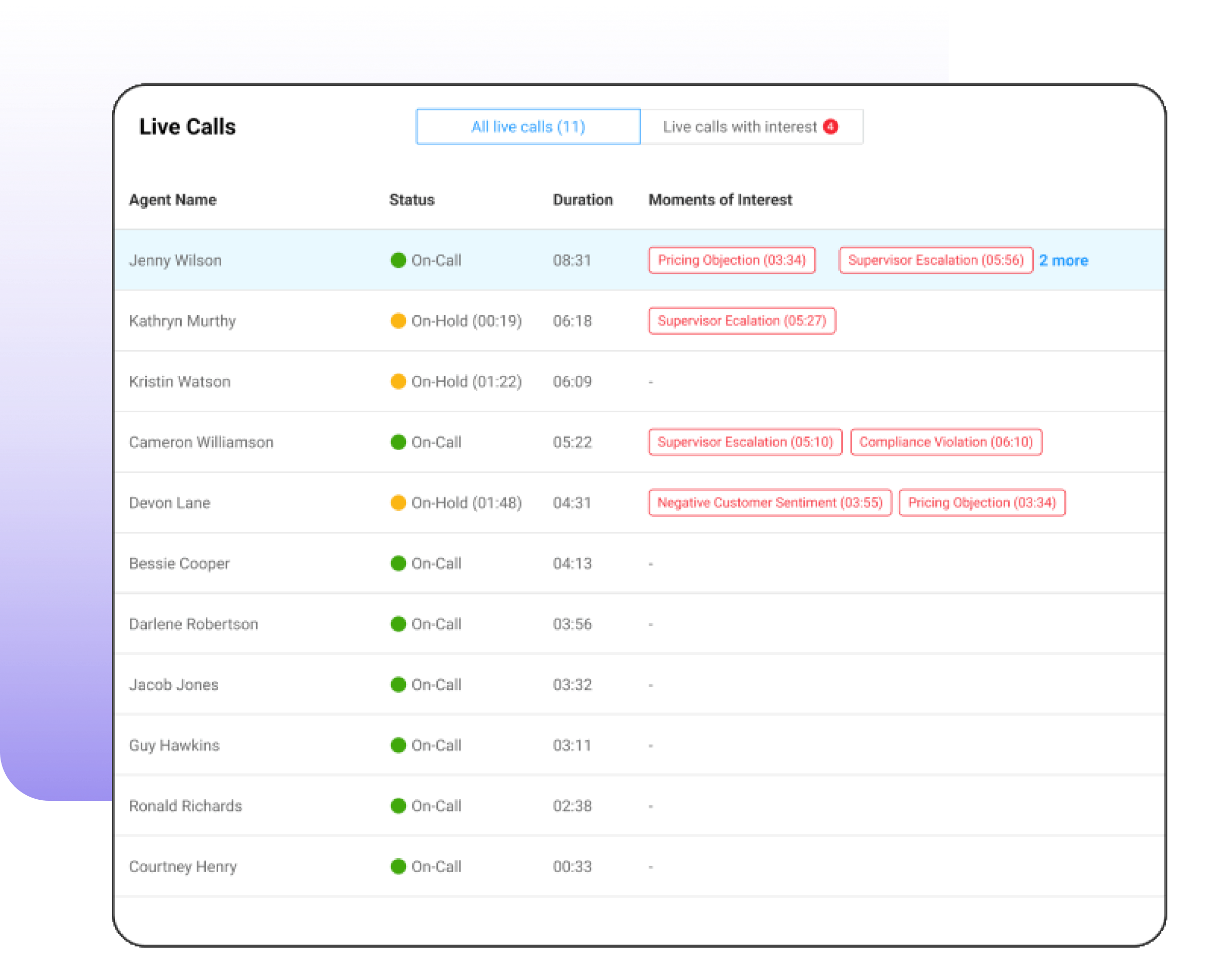This screenshot has height=963, width=1232.
Task: Click Compliance Violation (06:10) tag
Action: coord(946,442)
